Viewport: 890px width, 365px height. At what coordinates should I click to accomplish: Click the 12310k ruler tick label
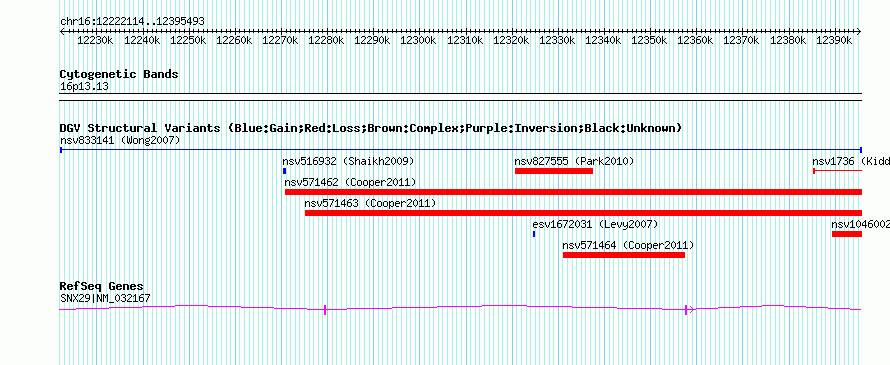pyautogui.click(x=465, y=40)
